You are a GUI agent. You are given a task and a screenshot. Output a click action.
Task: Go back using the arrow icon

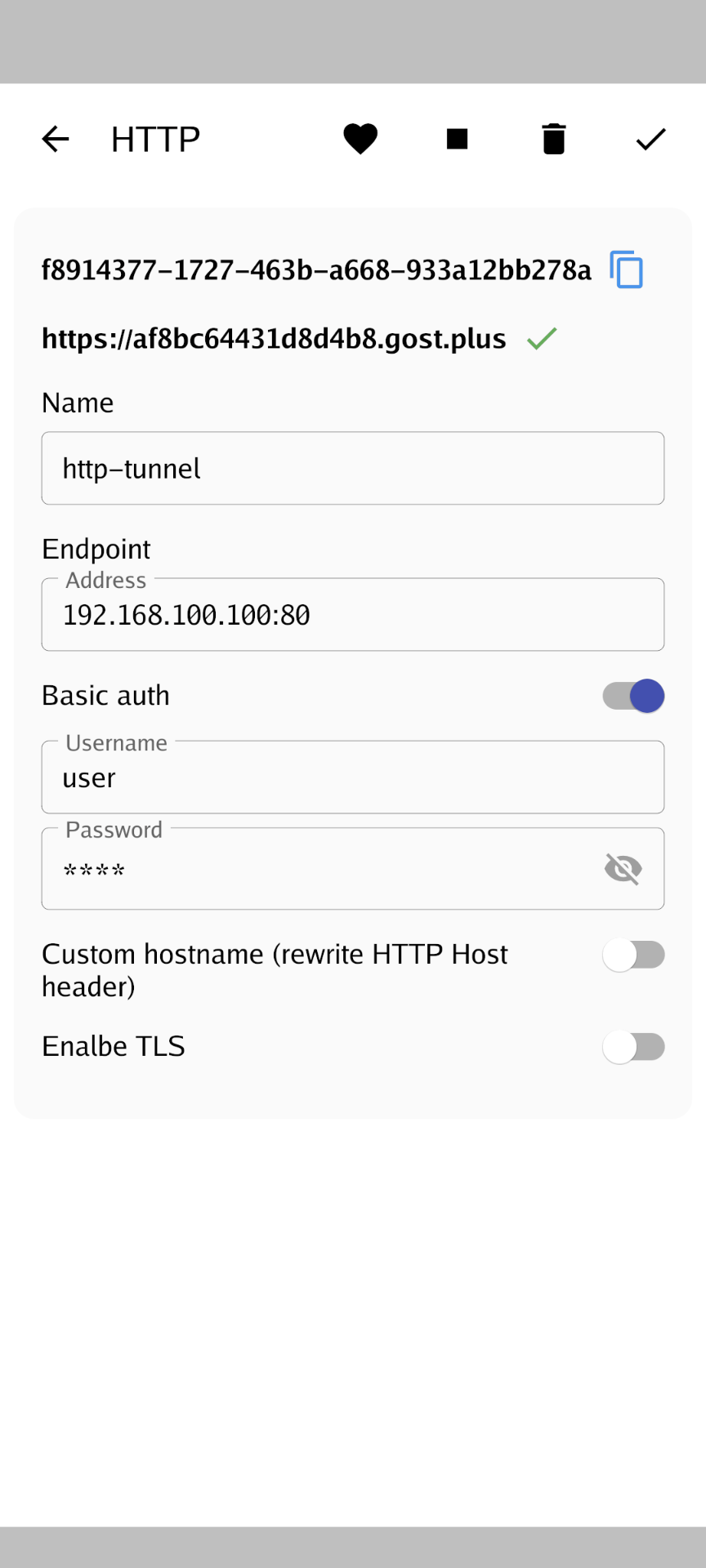56,139
